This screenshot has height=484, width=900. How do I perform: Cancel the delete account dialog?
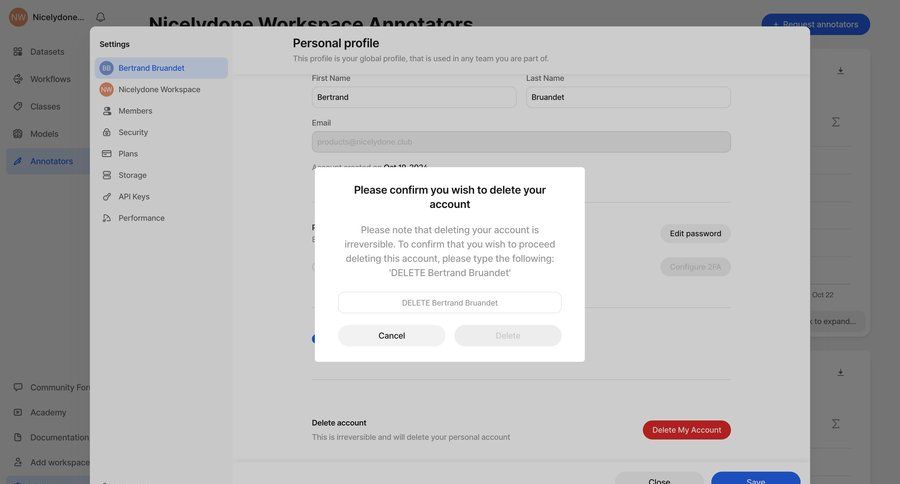point(391,336)
